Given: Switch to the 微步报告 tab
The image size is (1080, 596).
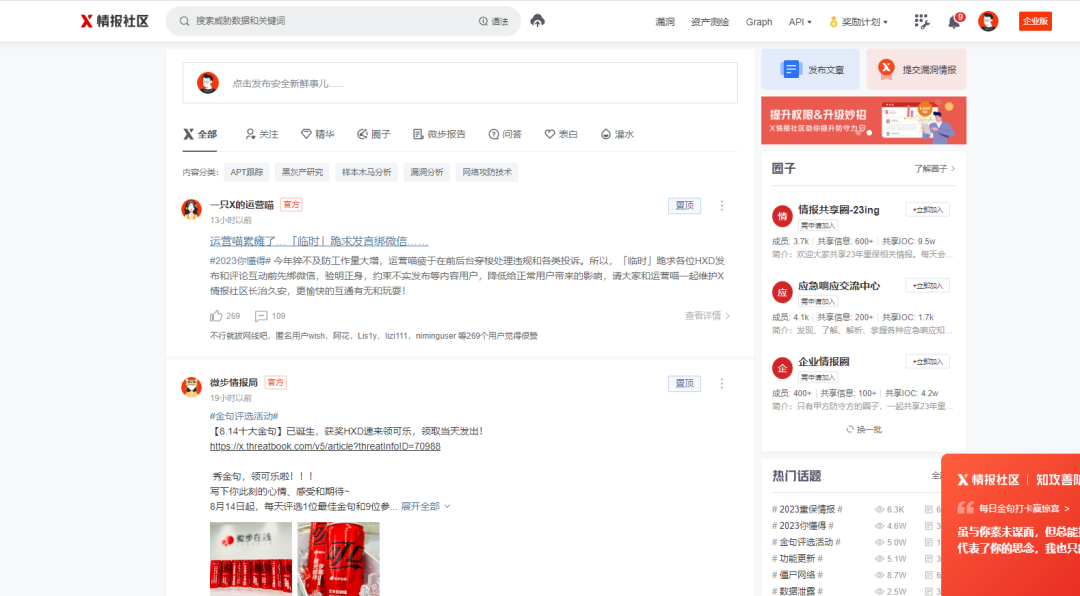Looking at the screenshot, I should tap(439, 134).
